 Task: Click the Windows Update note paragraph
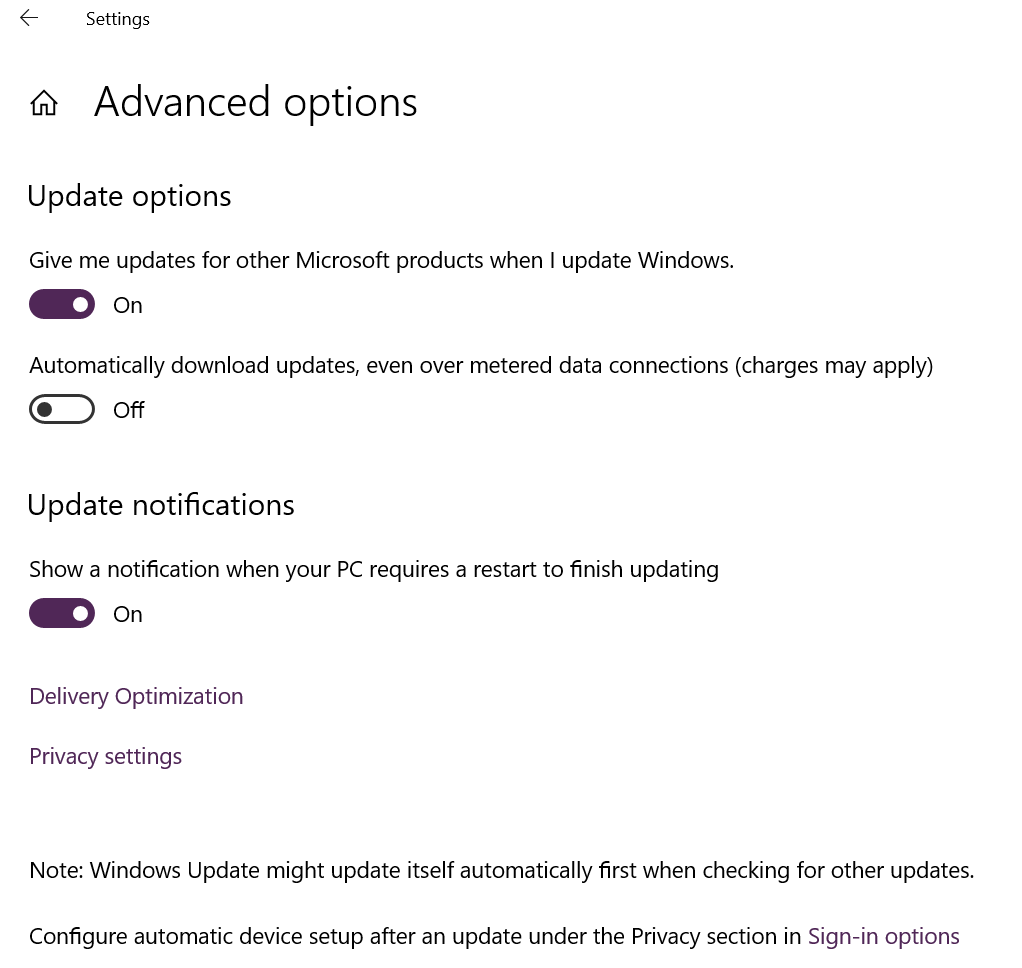point(502,871)
